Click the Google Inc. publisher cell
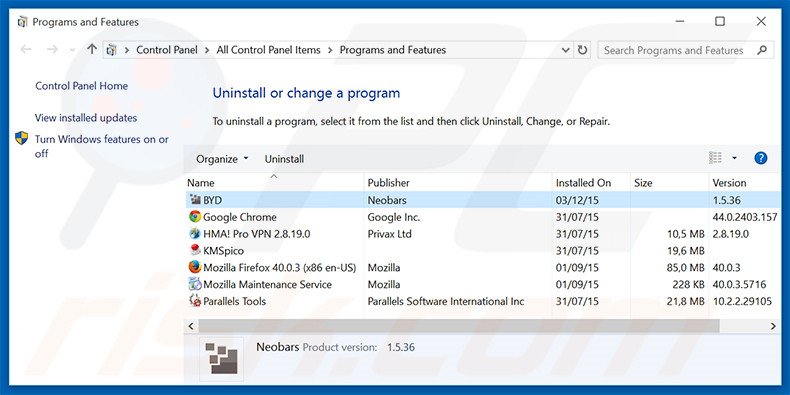 point(393,217)
